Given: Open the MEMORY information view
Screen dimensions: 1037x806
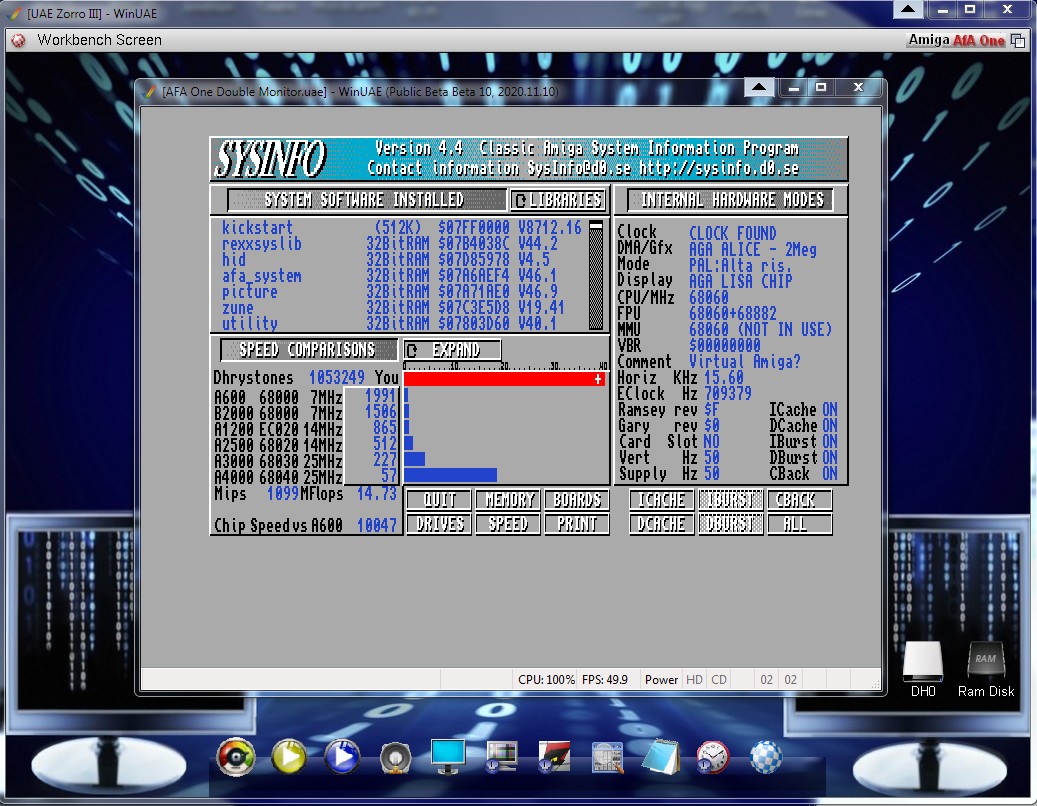Looking at the screenshot, I should [507, 500].
